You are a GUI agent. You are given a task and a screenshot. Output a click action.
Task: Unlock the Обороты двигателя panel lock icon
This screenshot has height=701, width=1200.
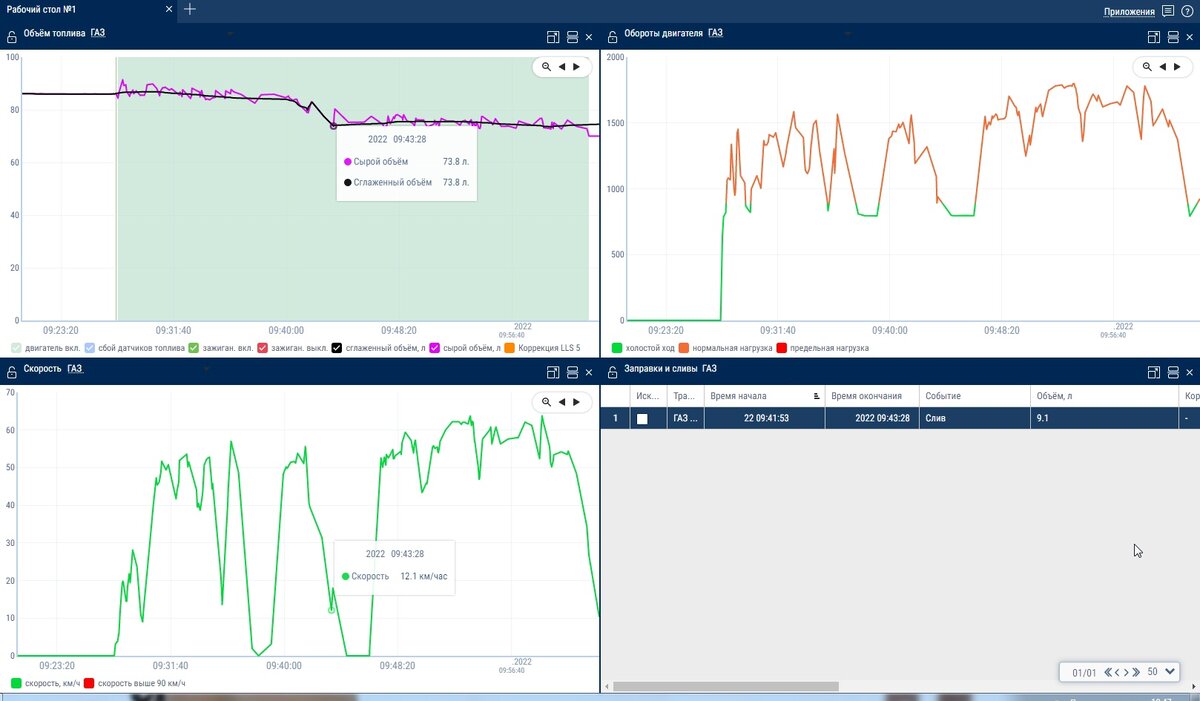(x=612, y=36)
